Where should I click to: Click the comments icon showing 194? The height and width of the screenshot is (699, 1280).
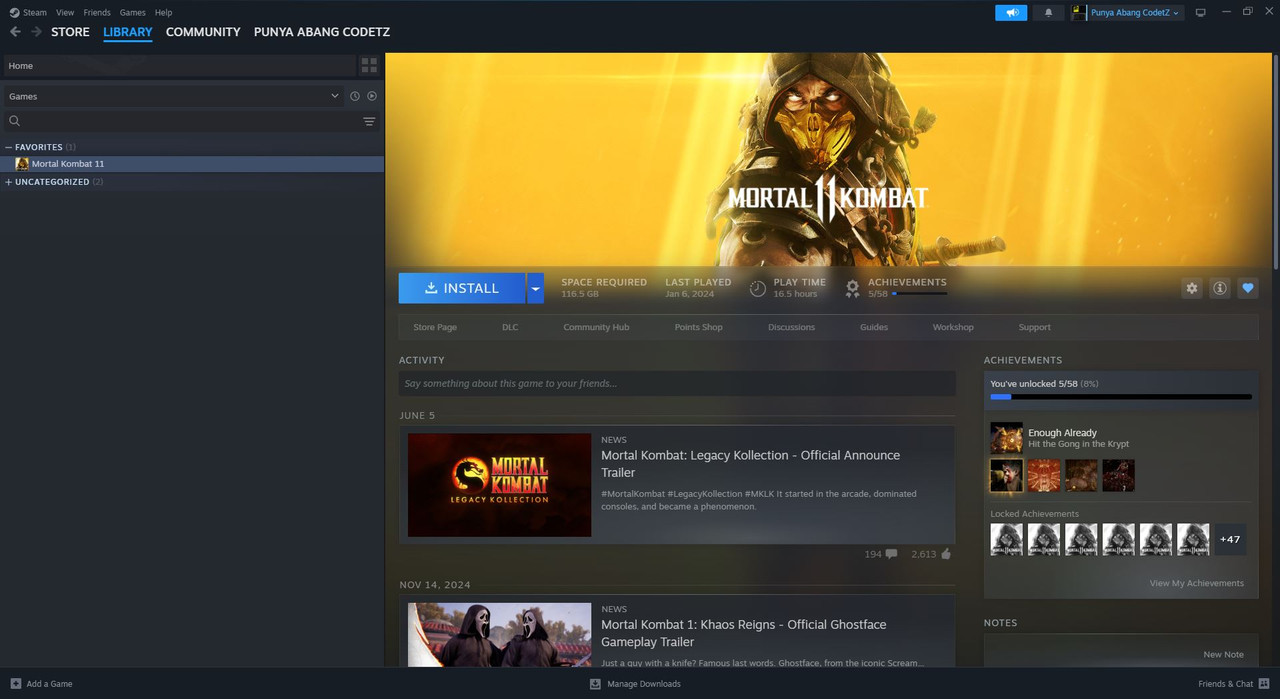891,553
